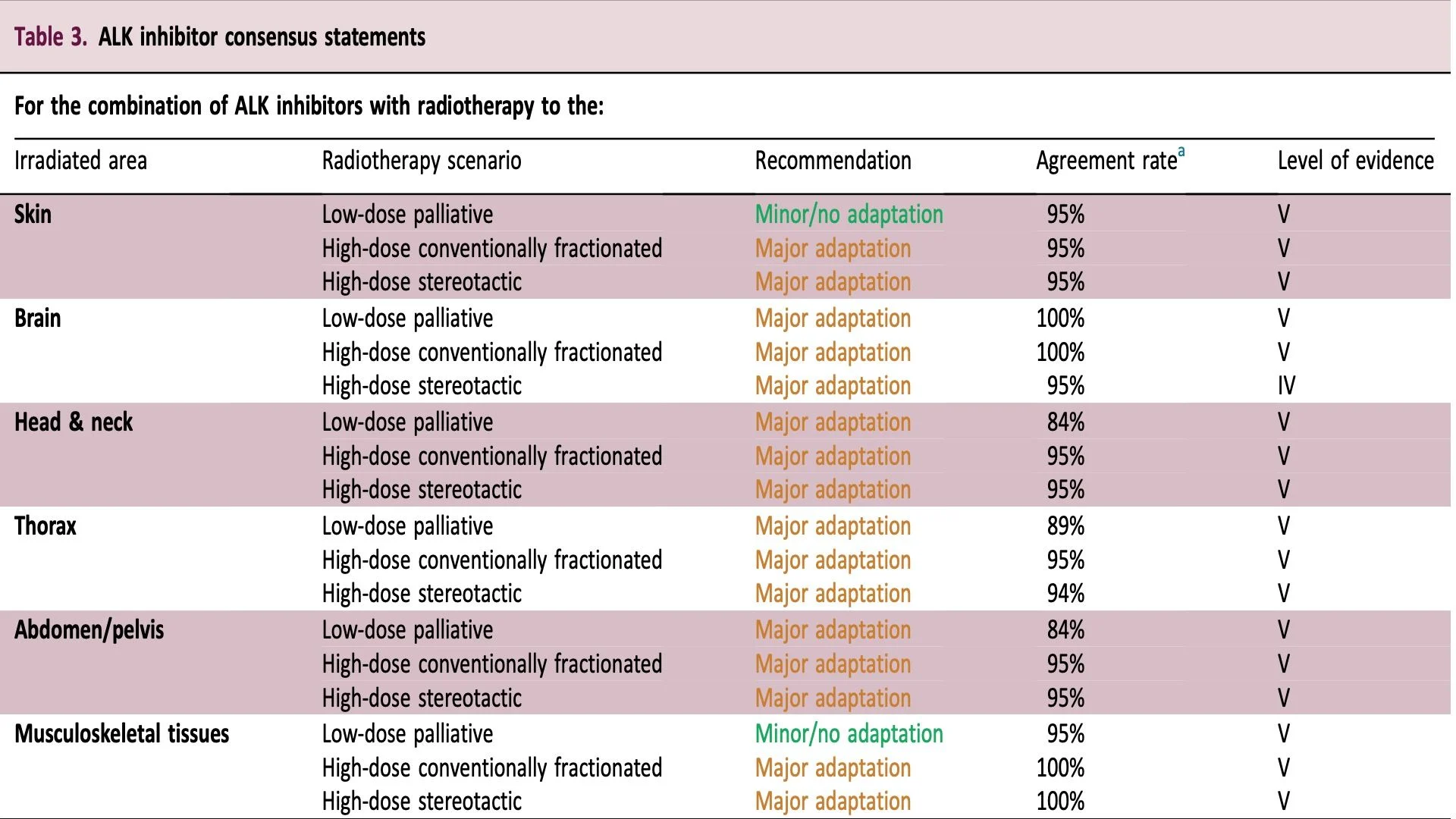
Task: Click the "Radiotherapy scenario" column header
Action: click(421, 161)
